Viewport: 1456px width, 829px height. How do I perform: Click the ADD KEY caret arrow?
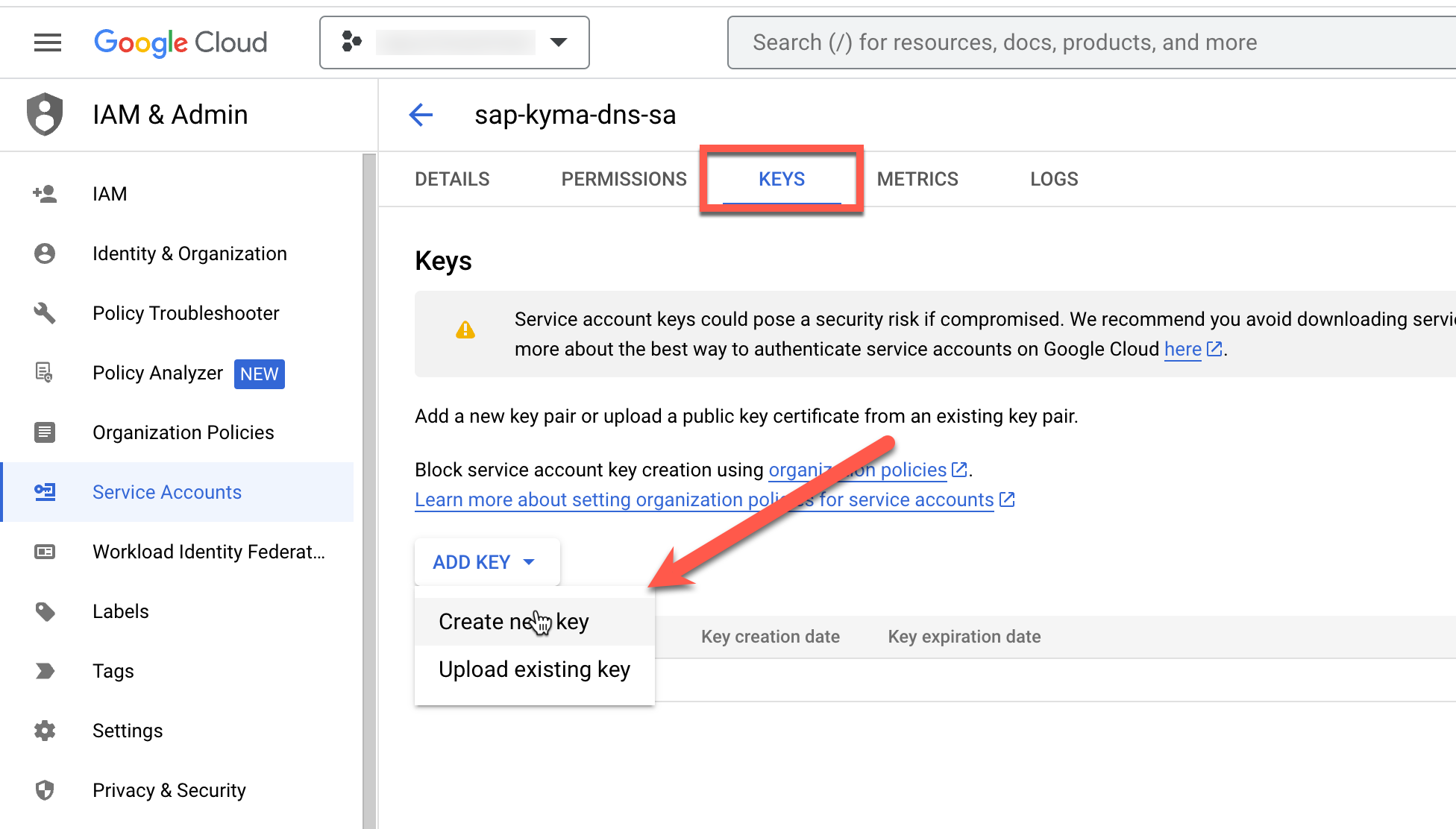529,562
